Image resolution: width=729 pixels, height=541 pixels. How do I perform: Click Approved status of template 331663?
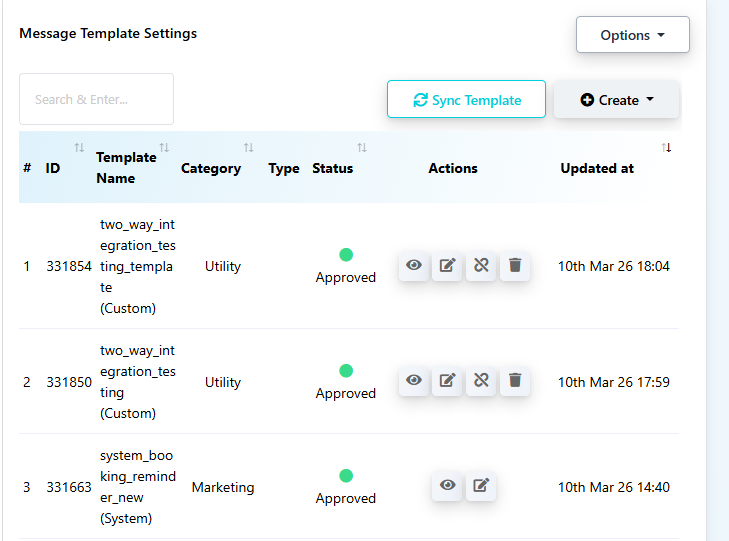(x=346, y=498)
